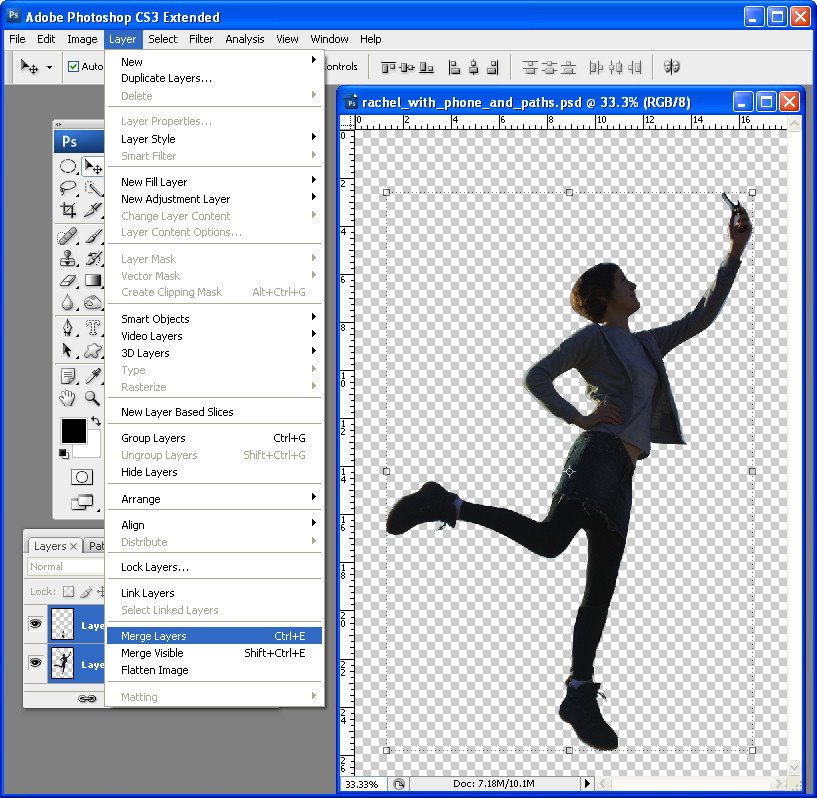Click the swap foreground/background colors arrow
Screen dimensions: 817x798
click(x=95, y=420)
